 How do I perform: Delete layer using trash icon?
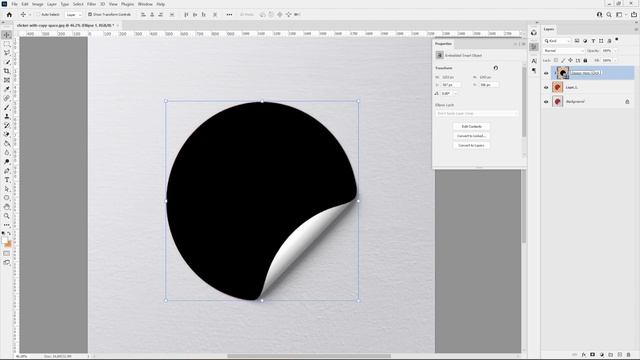pos(629,355)
